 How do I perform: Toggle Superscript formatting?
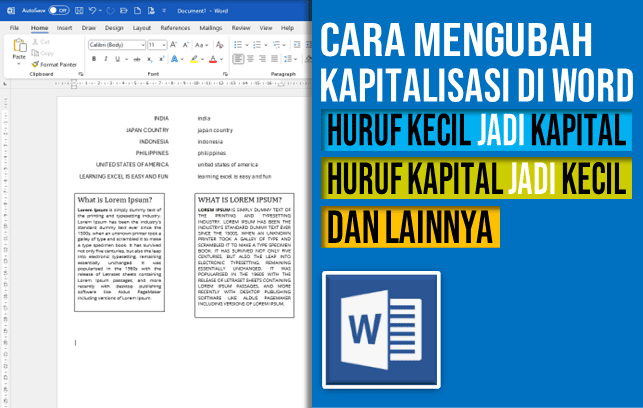click(162, 59)
